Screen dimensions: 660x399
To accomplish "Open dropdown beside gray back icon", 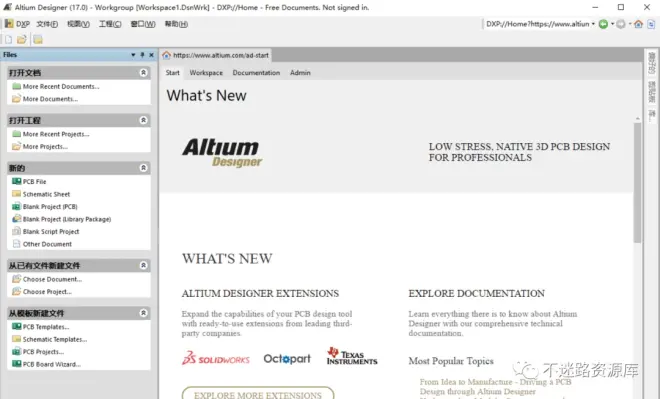I will pos(630,24).
